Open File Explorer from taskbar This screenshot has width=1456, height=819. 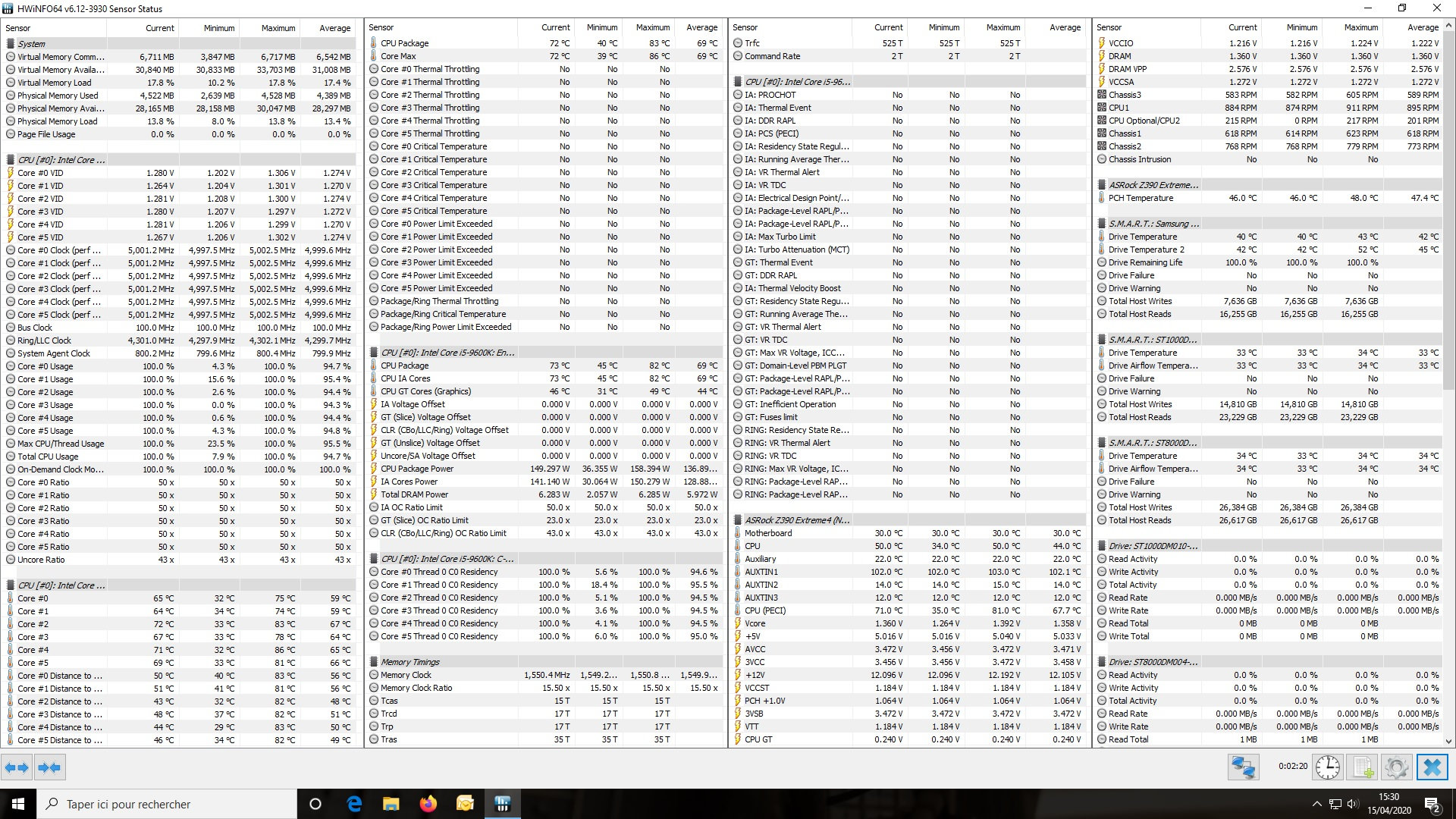[391, 804]
